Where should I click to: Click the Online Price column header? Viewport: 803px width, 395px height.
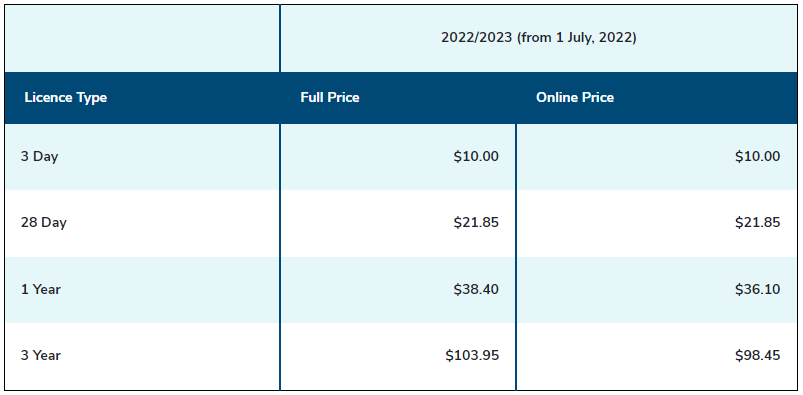click(575, 97)
